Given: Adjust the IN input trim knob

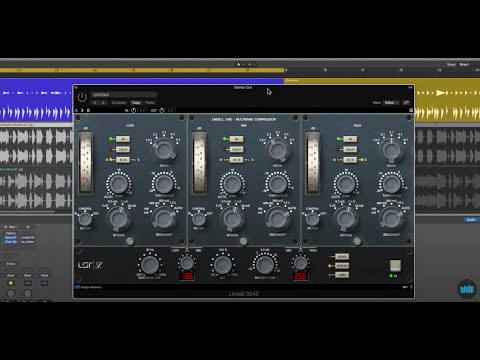Looking at the screenshot, I should pyautogui.click(x=133, y=110).
